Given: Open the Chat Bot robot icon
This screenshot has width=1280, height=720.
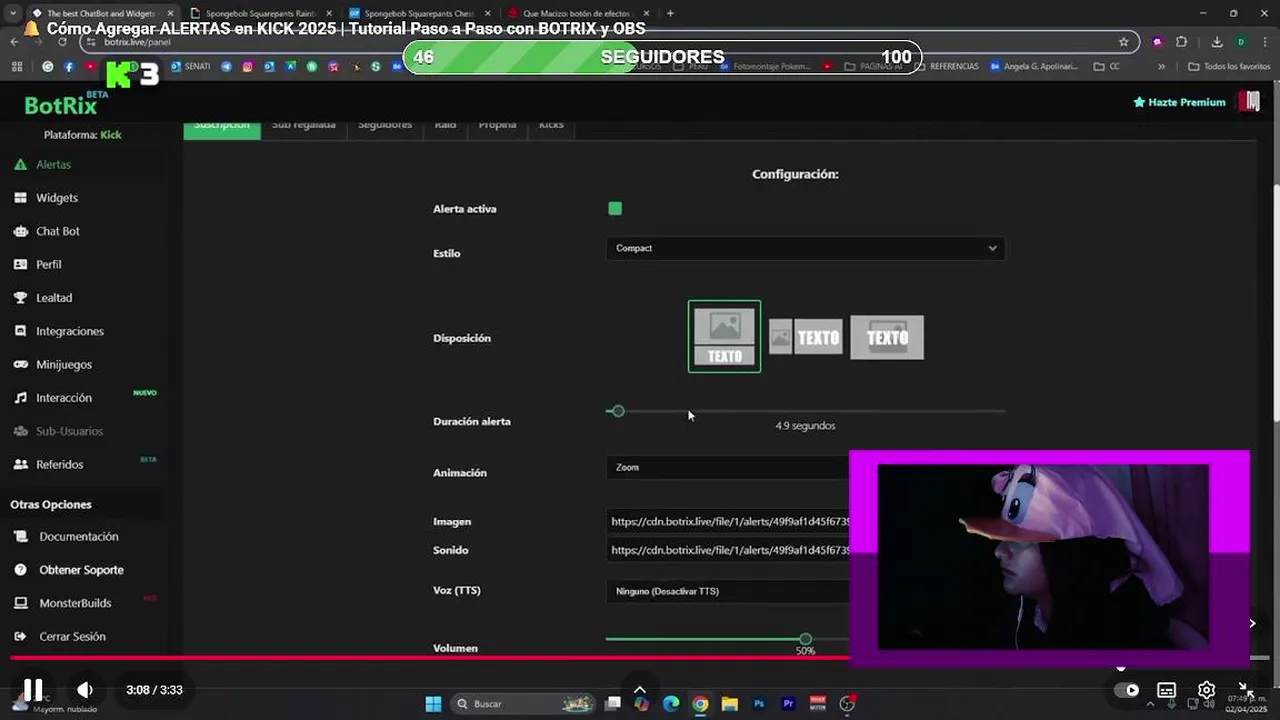Looking at the screenshot, I should (20, 231).
